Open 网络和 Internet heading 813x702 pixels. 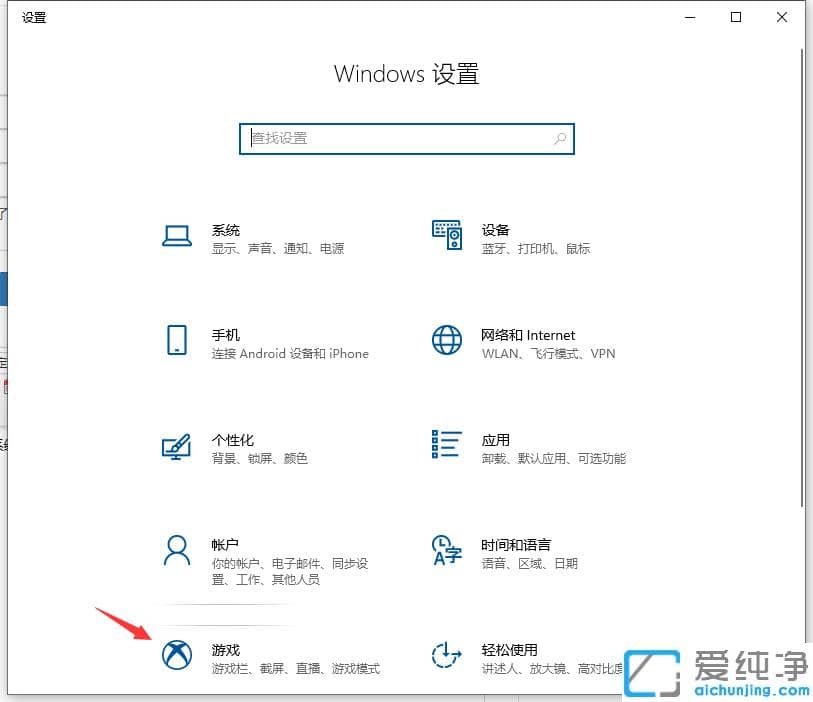(528, 335)
